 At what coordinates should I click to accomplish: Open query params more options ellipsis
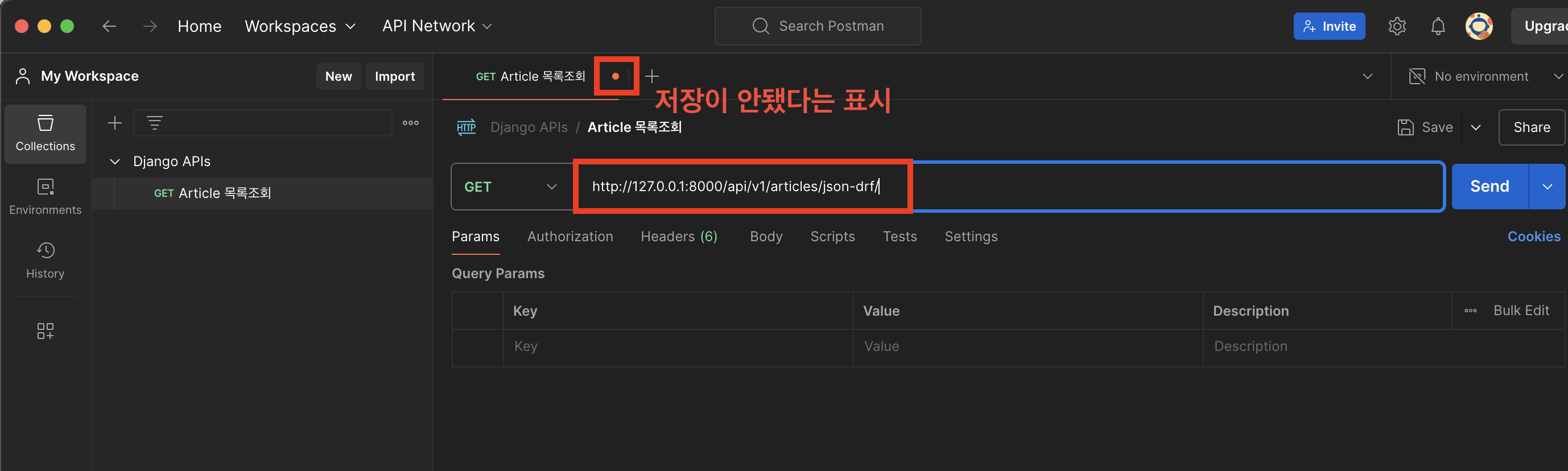1471,311
